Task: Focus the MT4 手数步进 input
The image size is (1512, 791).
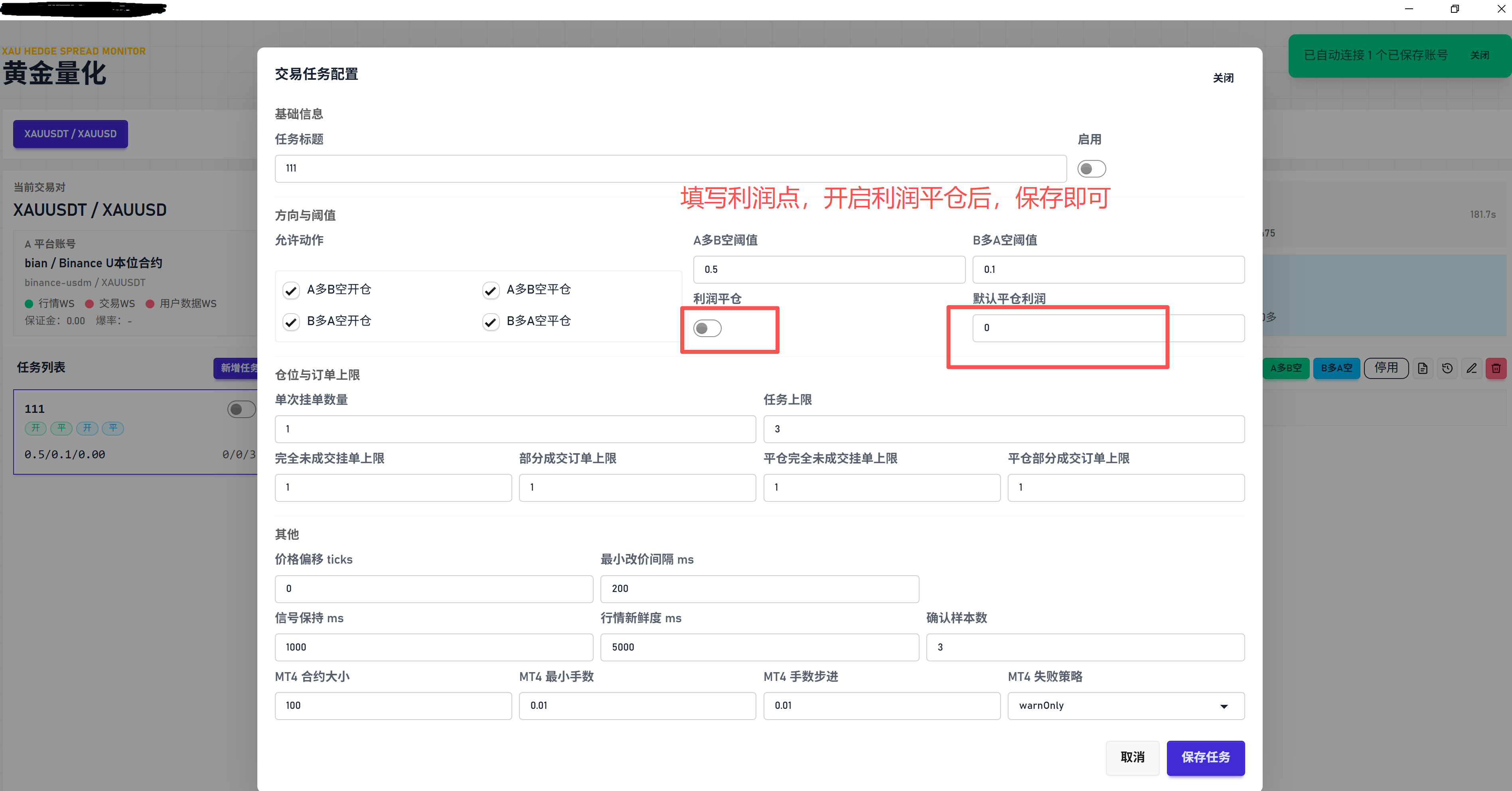Action: 882,706
